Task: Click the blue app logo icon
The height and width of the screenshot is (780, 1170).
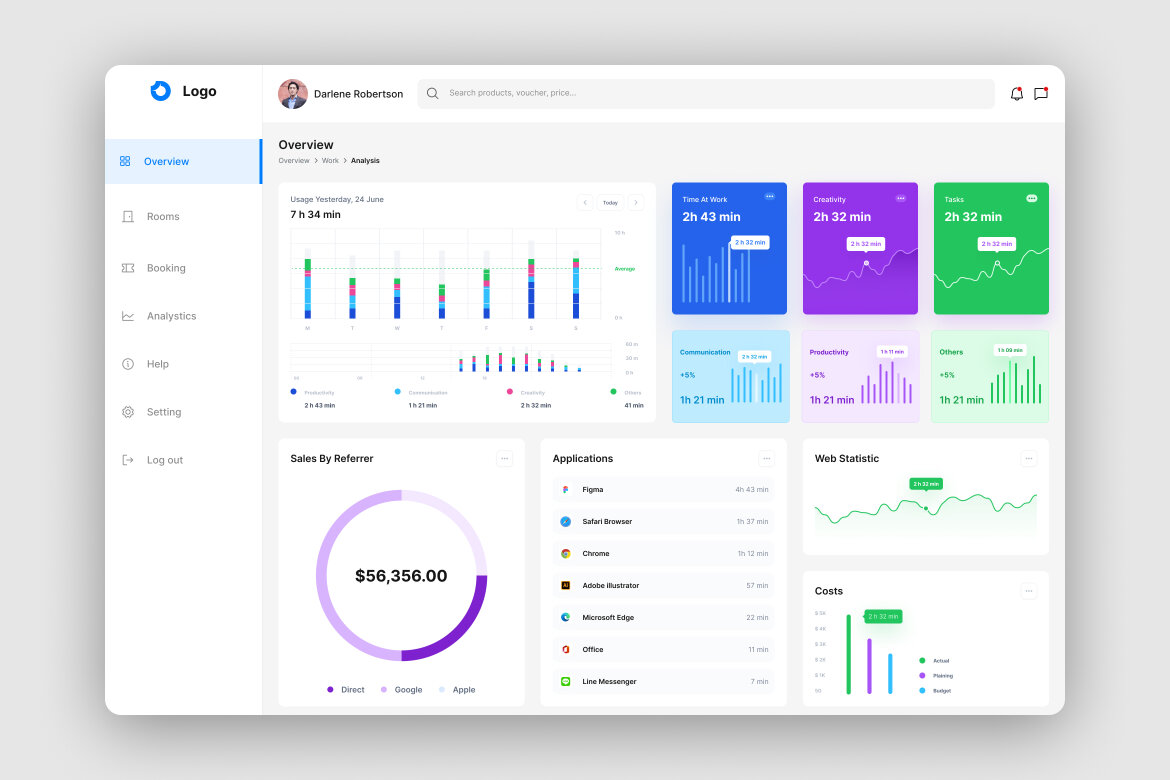Action: [160, 91]
